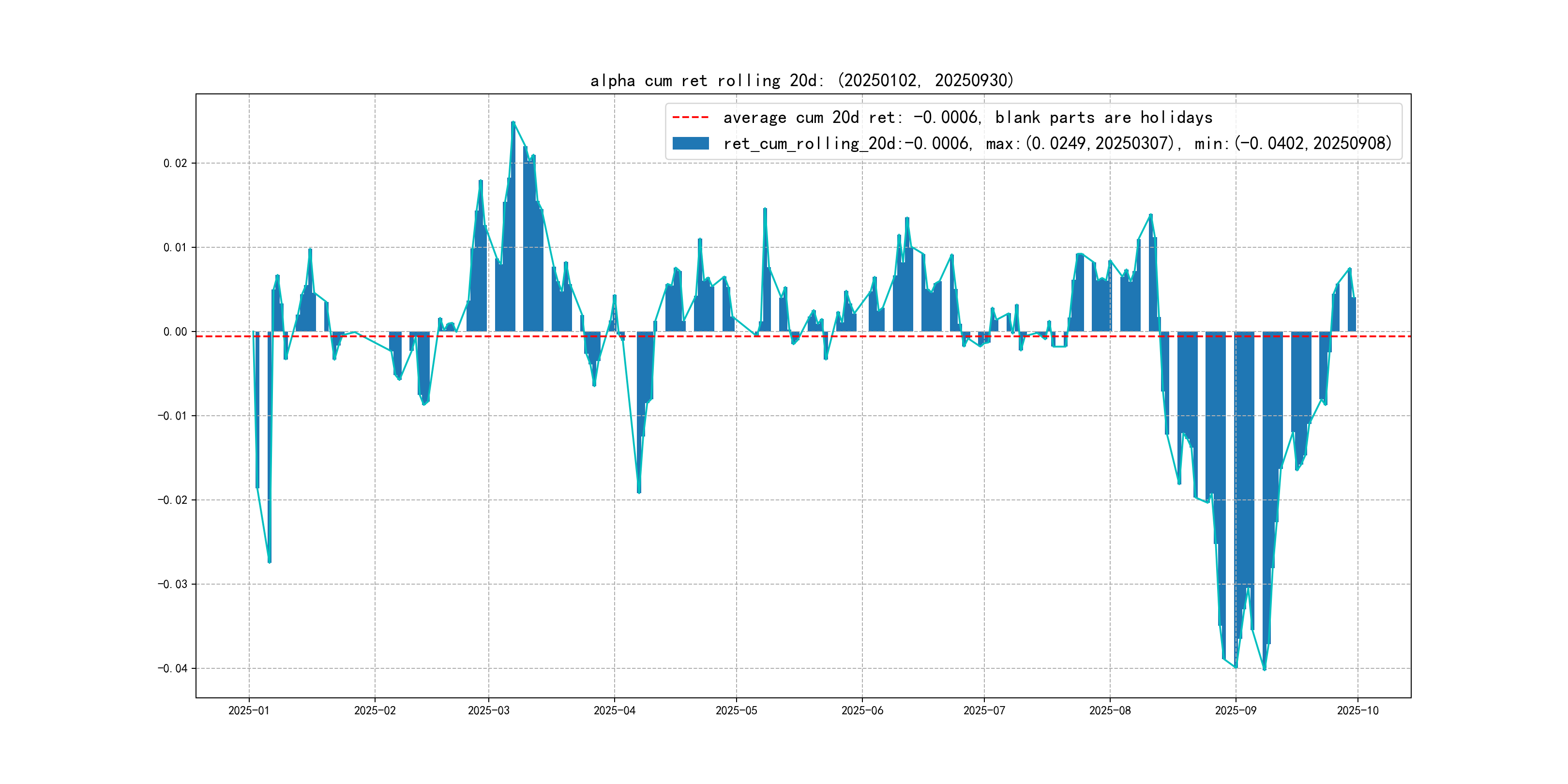Click the 2025-08 x-axis label

point(1110,710)
